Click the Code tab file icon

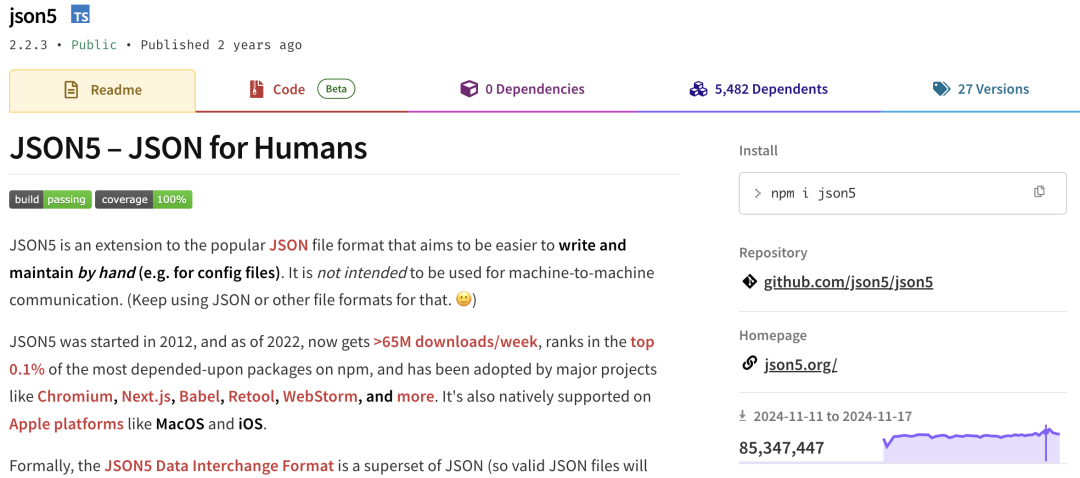click(x=257, y=90)
